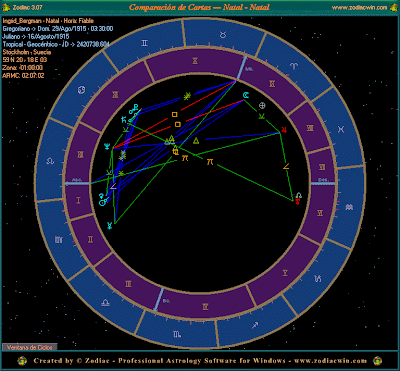Click the Midheaven axis marker at top
This screenshot has width=400, height=371.
[241, 68]
